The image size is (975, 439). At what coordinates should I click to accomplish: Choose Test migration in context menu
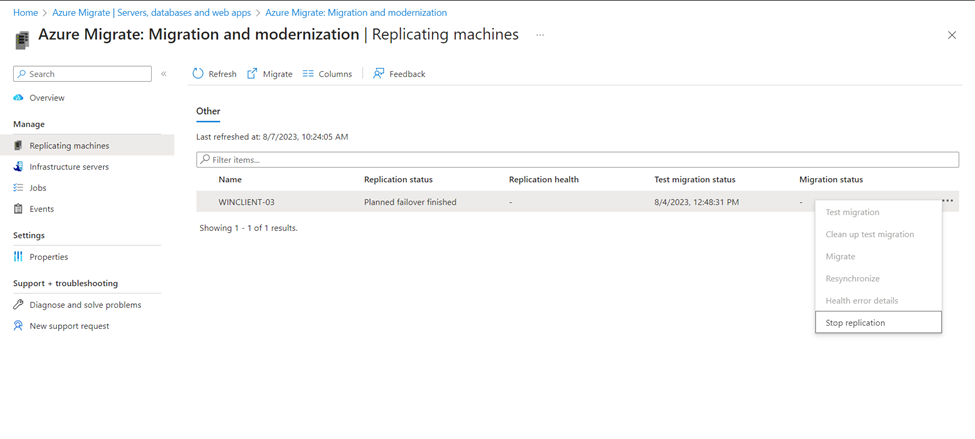[878, 212]
